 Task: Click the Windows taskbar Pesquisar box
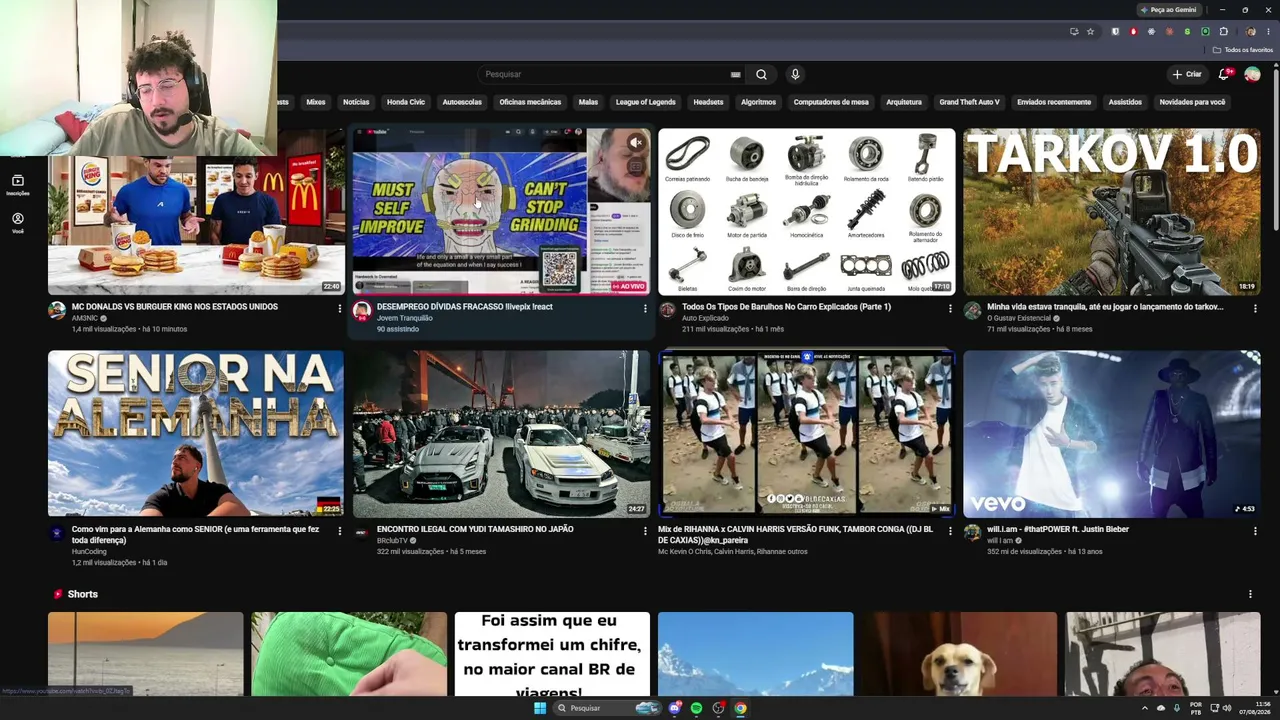(x=608, y=708)
